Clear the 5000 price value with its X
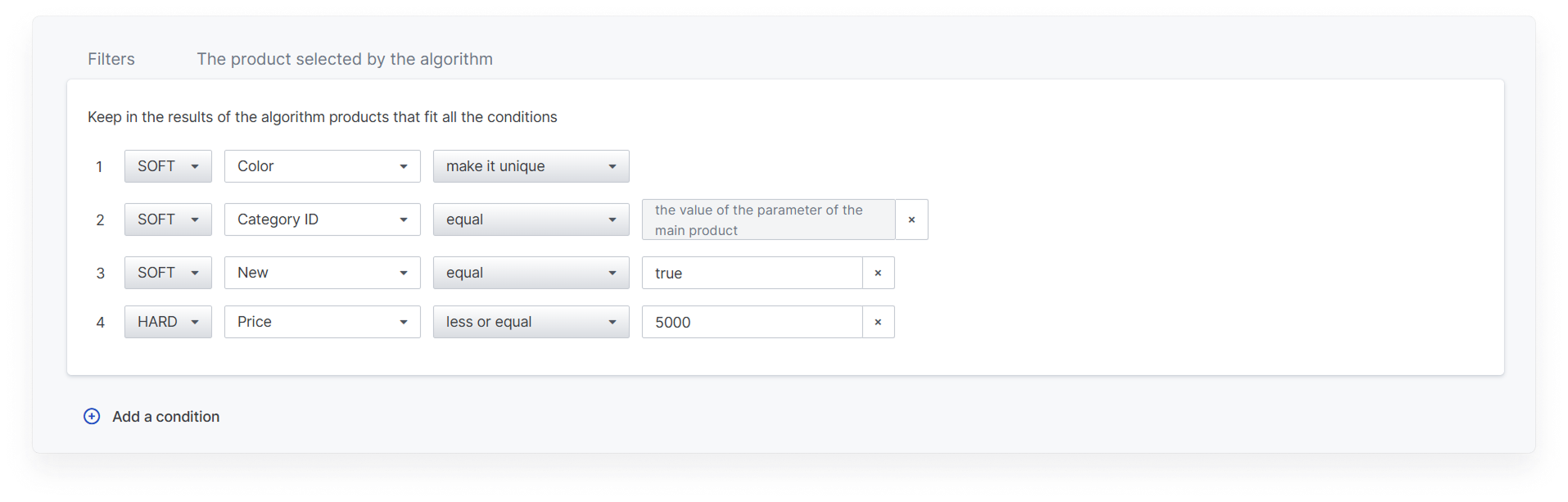Viewport: 1568px width, 502px height. pos(878,322)
